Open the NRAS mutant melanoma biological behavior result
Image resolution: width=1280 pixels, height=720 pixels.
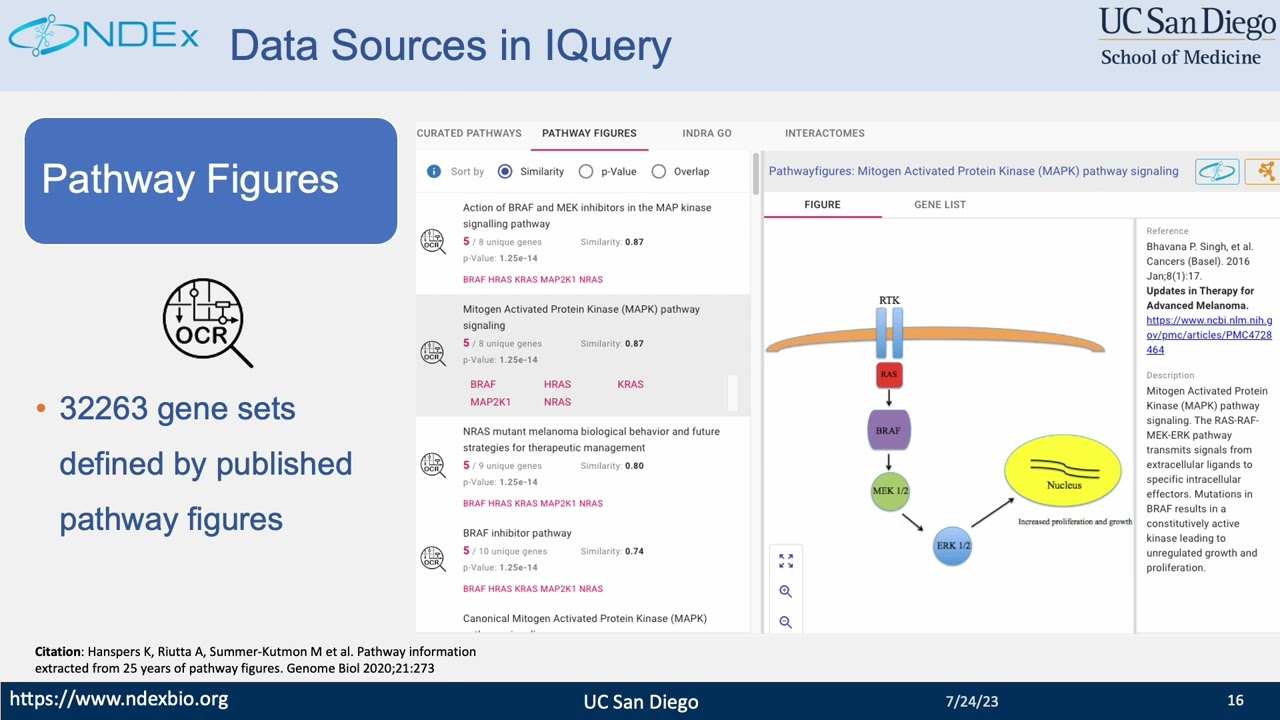(x=591, y=439)
